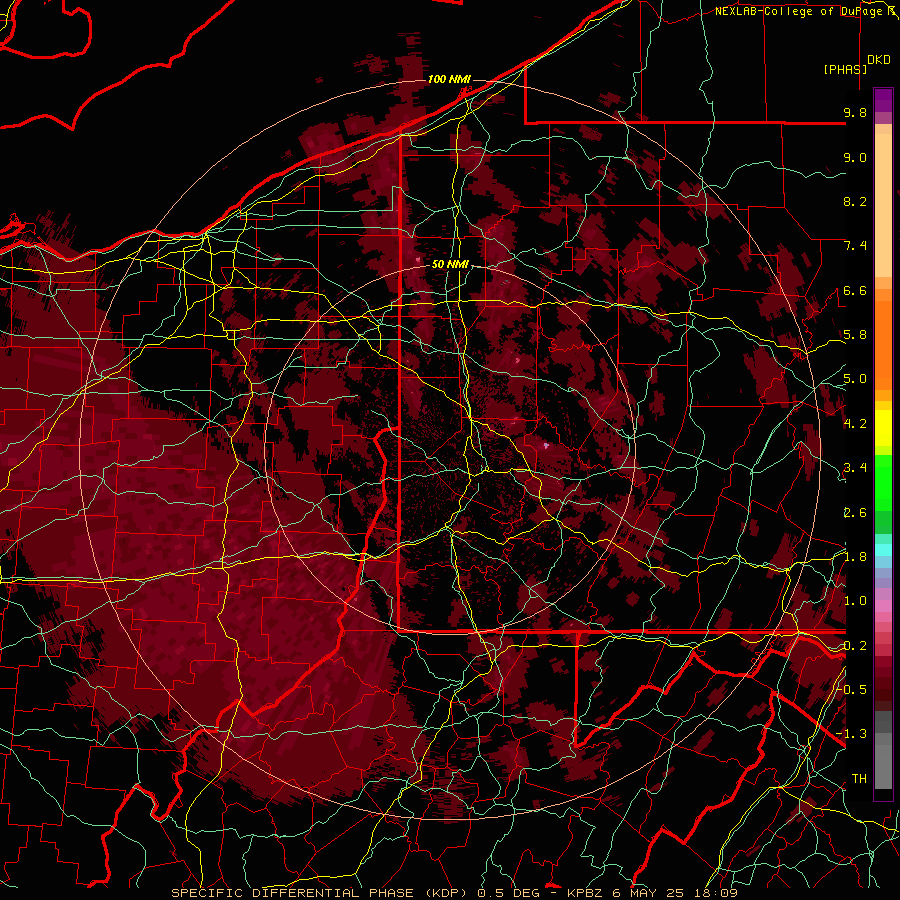Click the 5.8 value on the color scale
This screenshot has height=900, width=900.
pos(855,335)
